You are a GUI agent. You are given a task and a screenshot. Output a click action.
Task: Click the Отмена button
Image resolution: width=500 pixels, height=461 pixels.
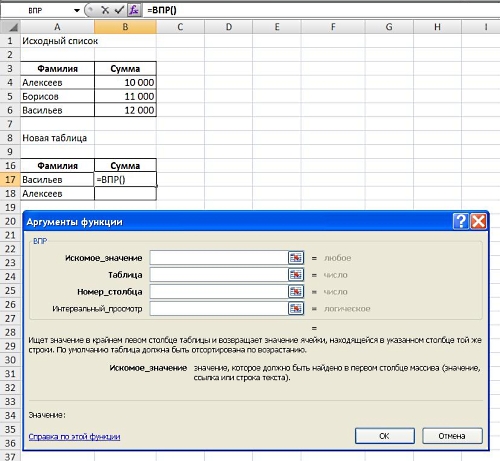452,436
